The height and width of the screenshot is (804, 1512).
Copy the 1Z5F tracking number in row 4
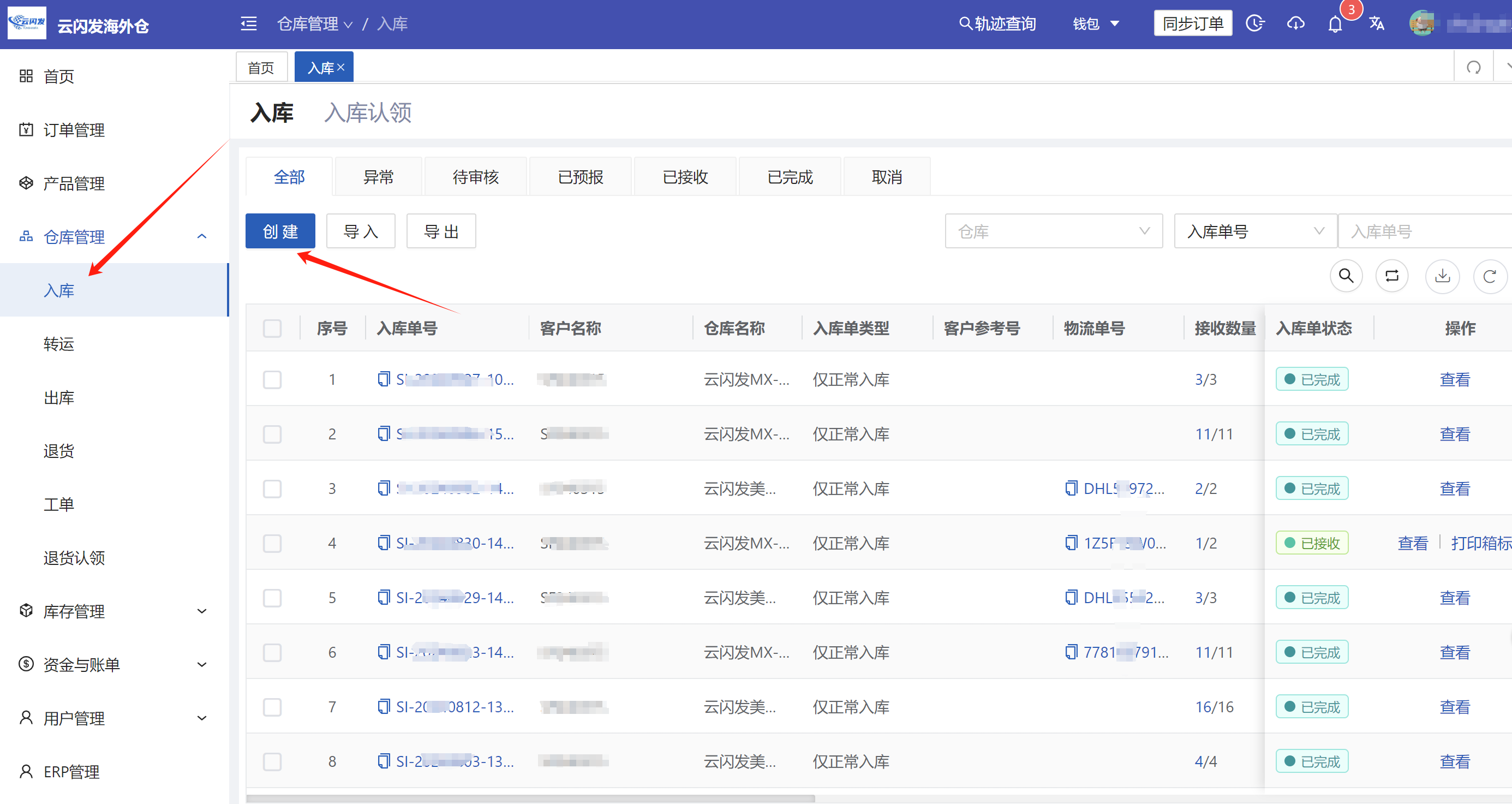(x=1071, y=543)
